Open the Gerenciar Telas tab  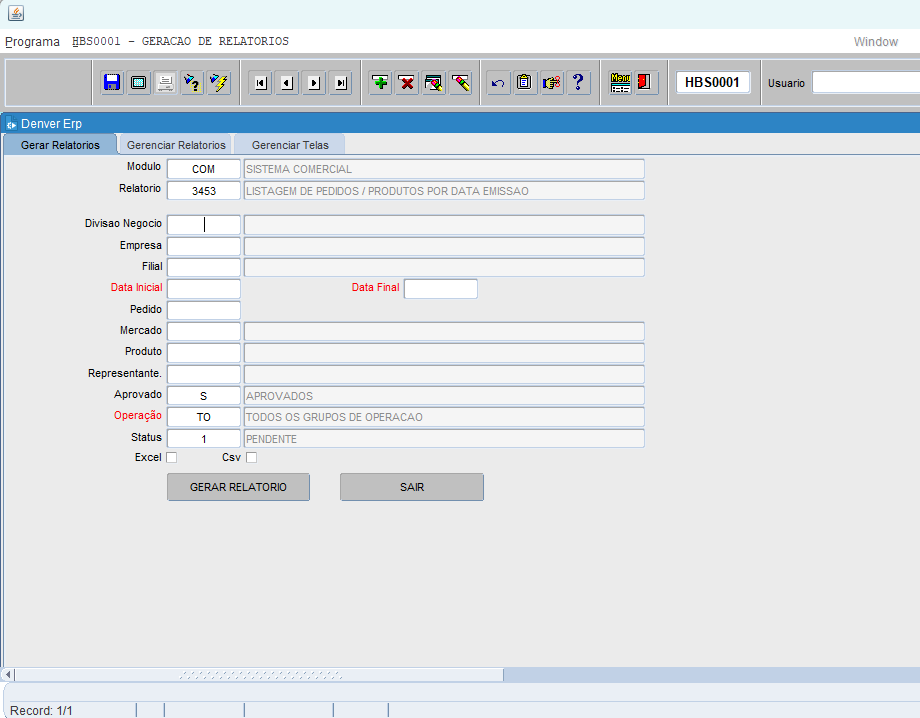pyautogui.click(x=290, y=145)
